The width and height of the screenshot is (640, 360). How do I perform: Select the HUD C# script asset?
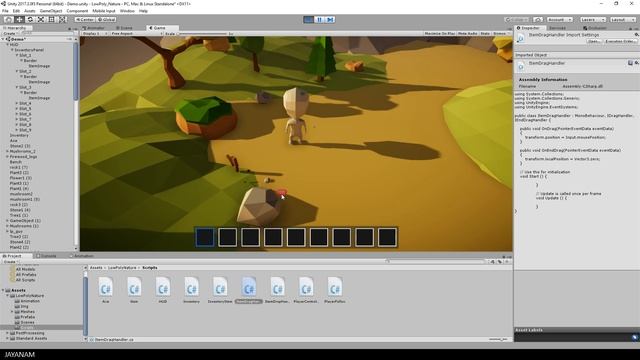click(x=162, y=289)
